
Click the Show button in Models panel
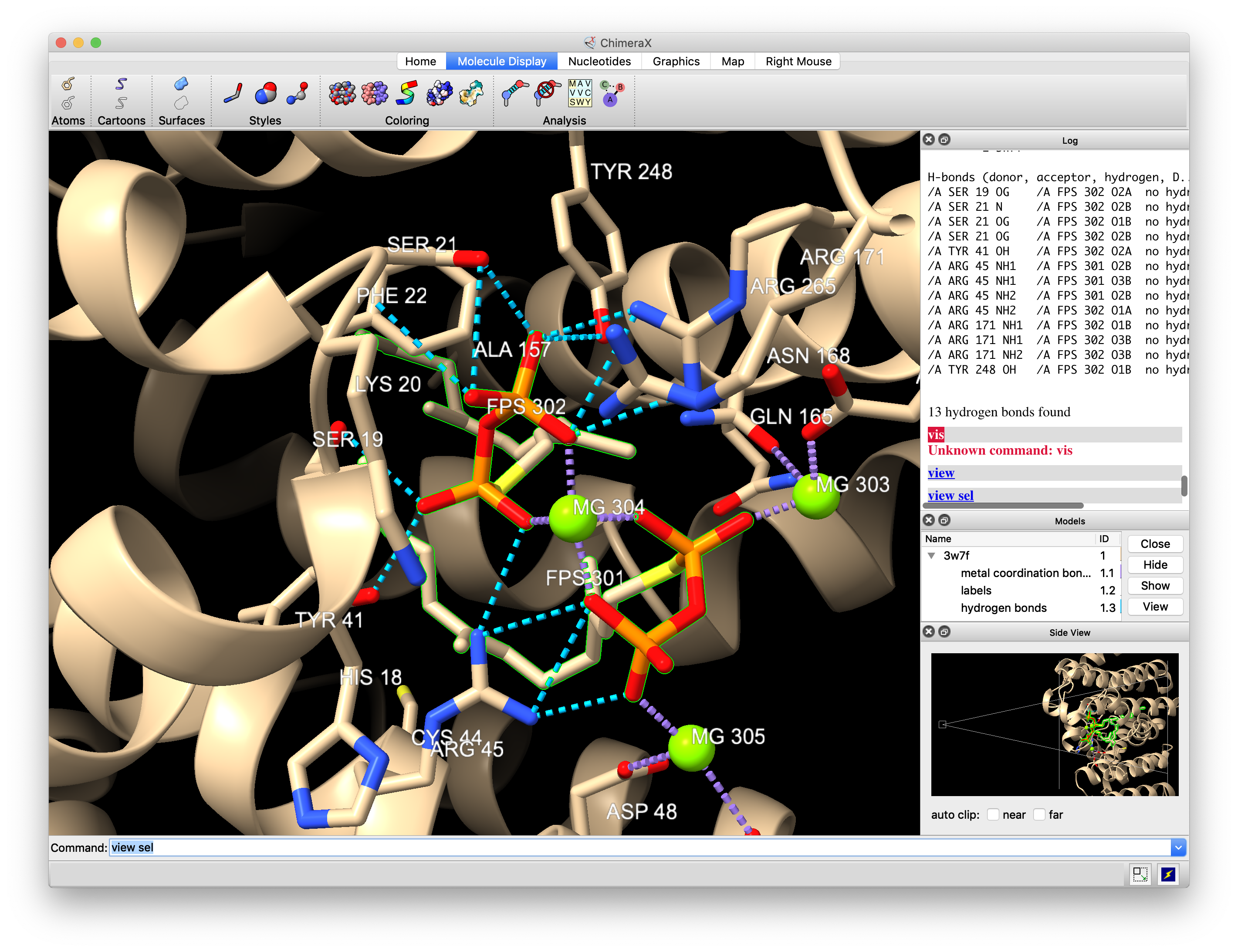pyautogui.click(x=1155, y=586)
